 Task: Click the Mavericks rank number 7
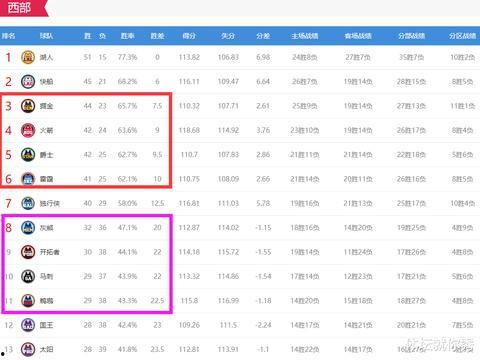pos(8,203)
